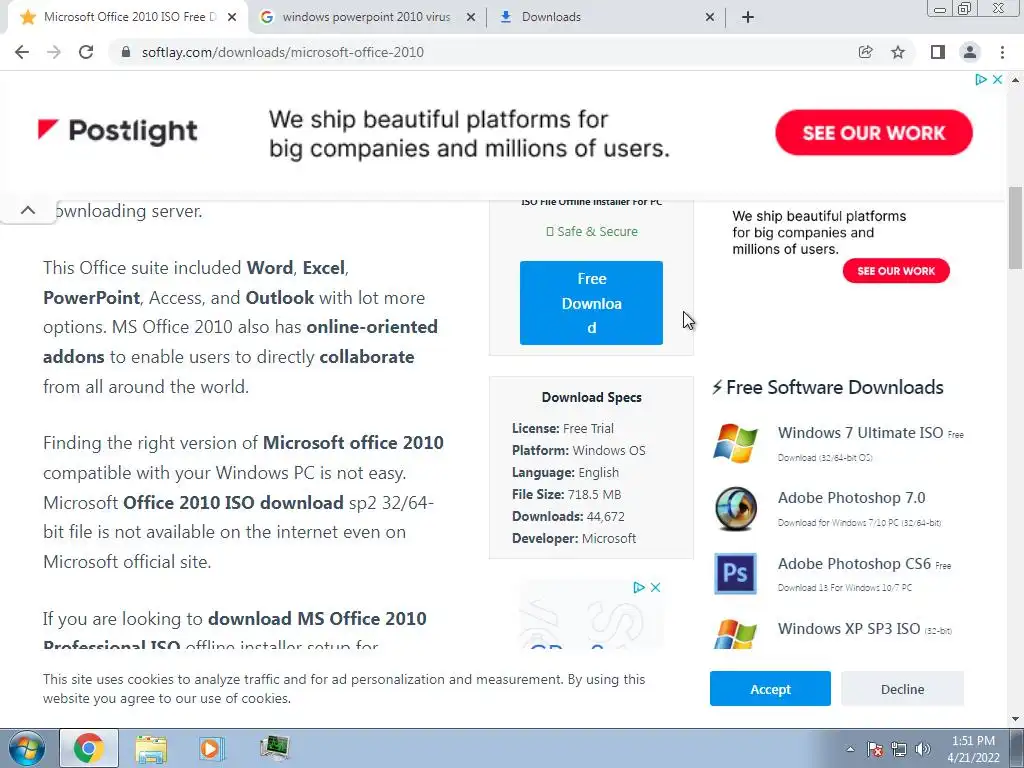Show hidden system tray icons
1024x768 pixels.
point(850,749)
